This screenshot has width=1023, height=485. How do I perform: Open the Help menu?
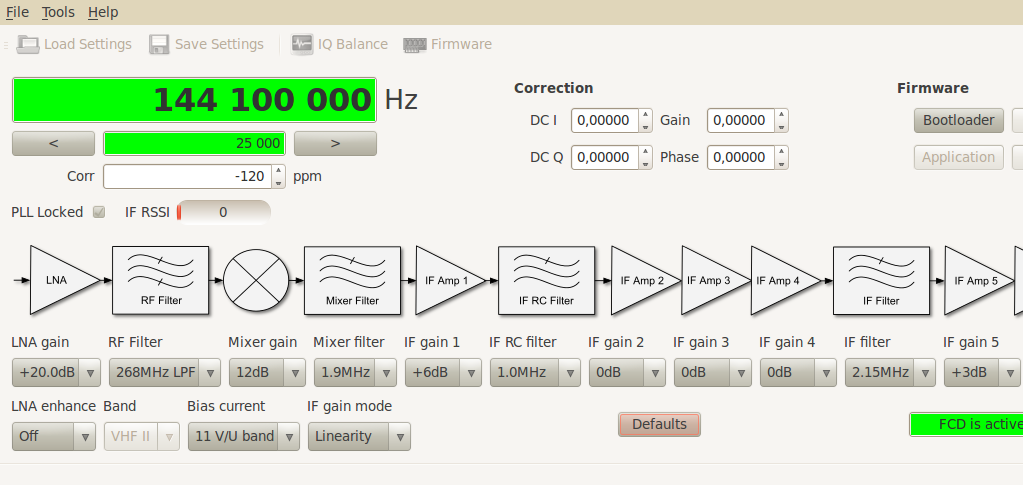tap(103, 12)
